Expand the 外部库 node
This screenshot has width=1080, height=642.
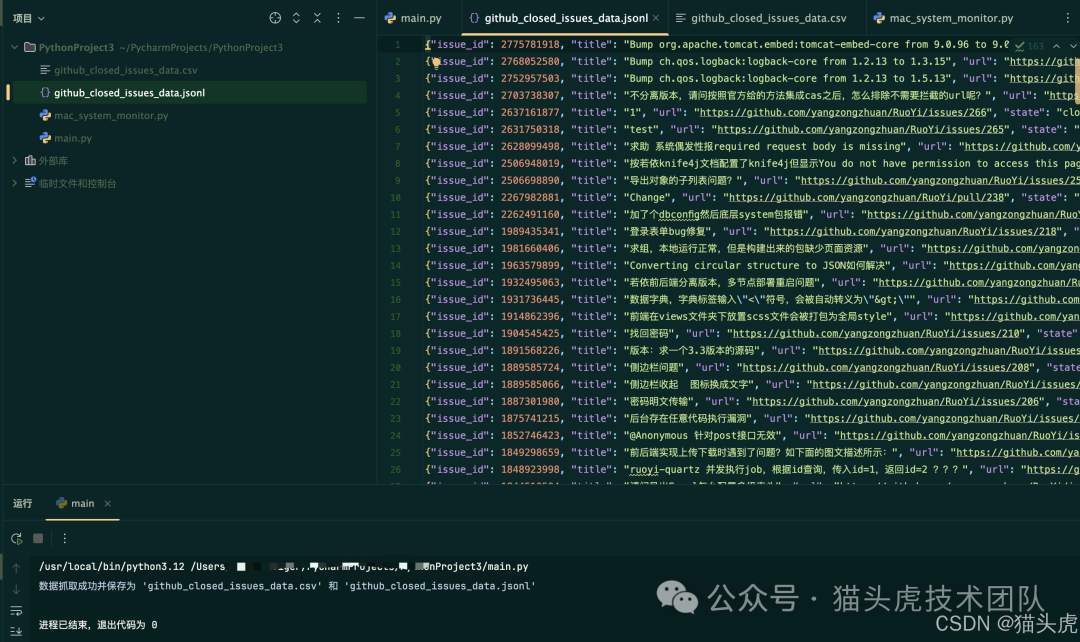coord(14,160)
